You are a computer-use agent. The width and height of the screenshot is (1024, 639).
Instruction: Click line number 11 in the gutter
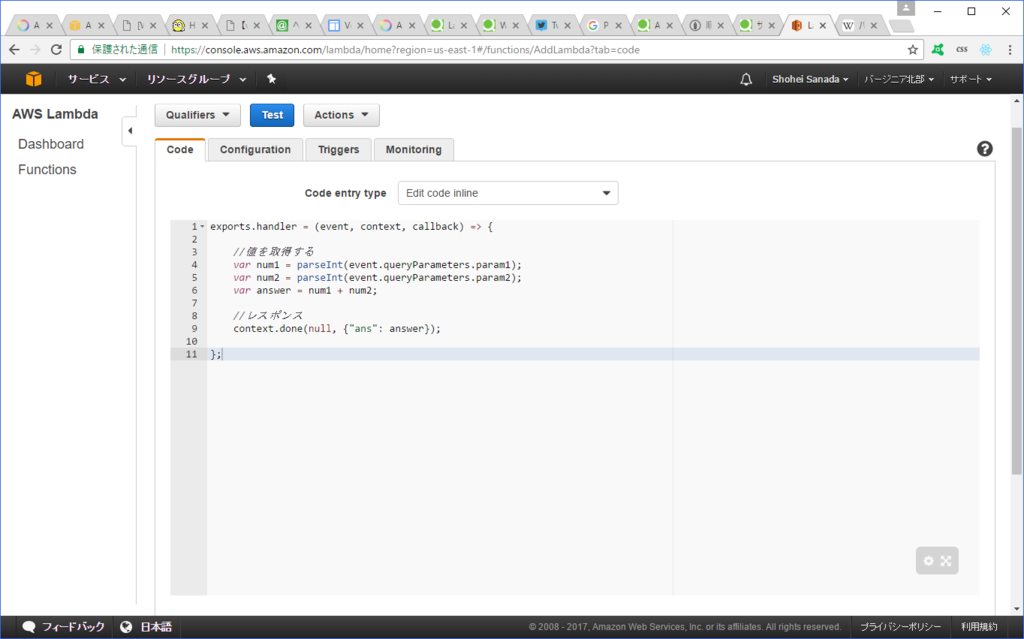coord(191,354)
